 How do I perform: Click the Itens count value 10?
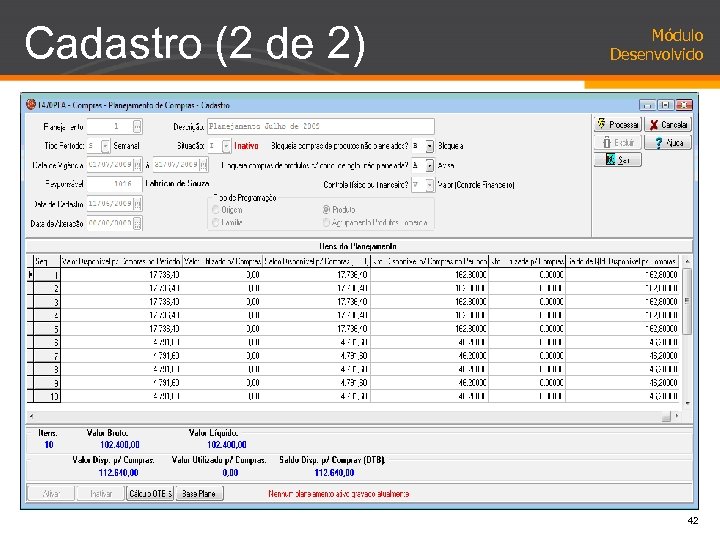(x=49, y=444)
